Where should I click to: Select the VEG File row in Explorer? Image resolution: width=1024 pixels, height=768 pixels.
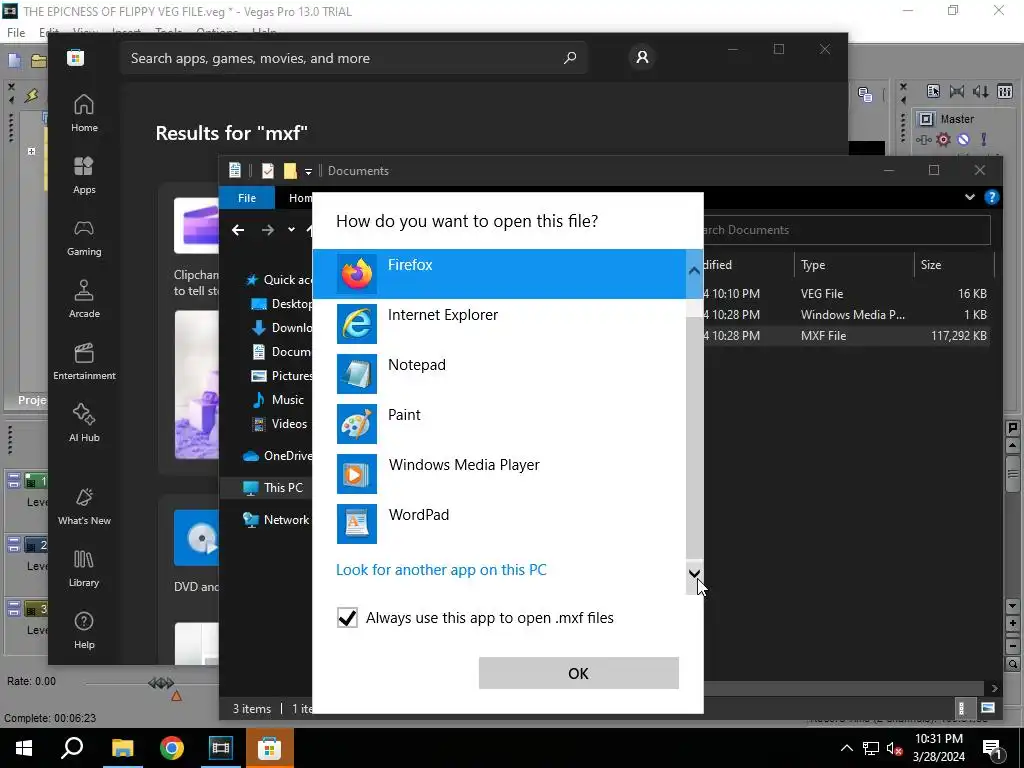click(x=846, y=294)
